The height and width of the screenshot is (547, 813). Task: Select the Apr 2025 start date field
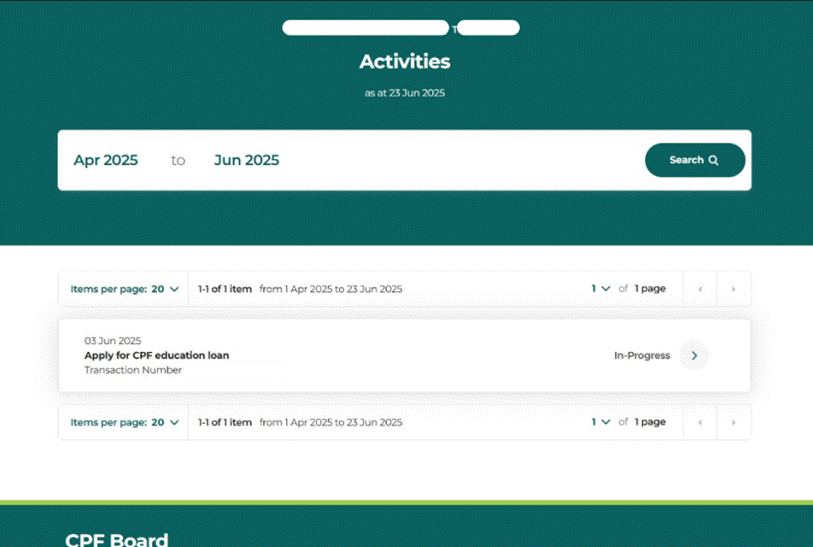coord(106,160)
